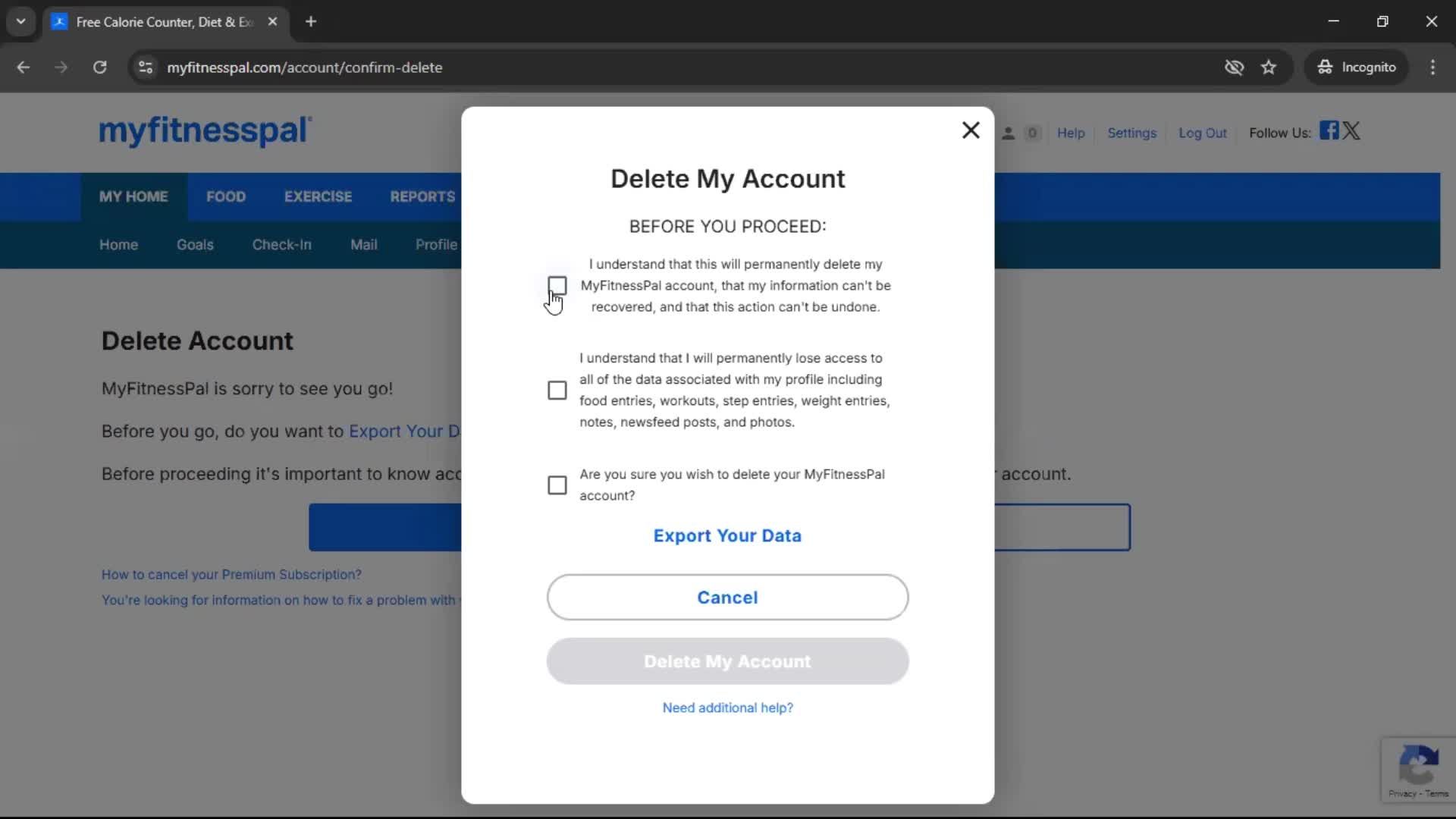Open site information icon in address bar

(146, 67)
